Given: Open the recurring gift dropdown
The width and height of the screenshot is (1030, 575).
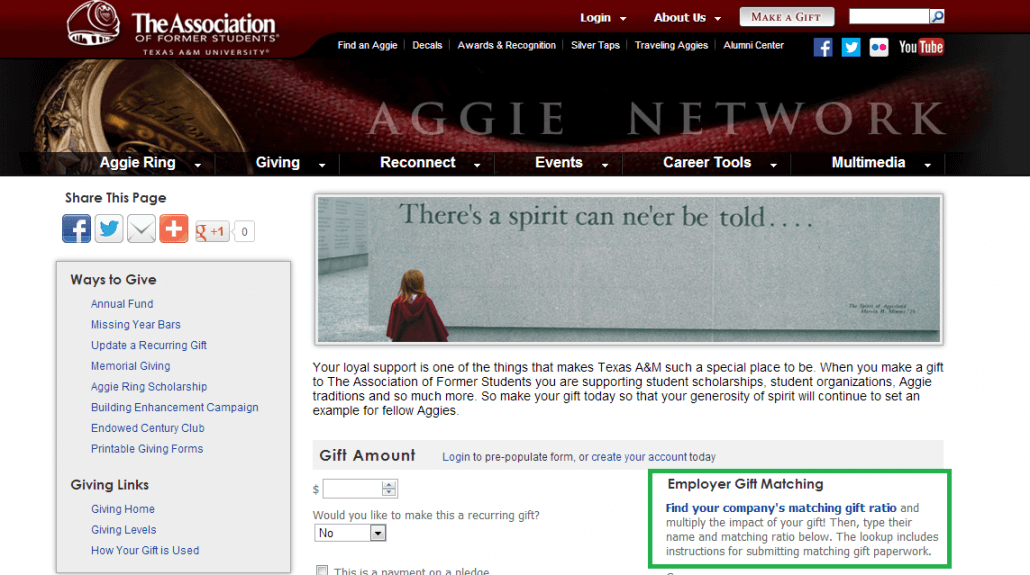Looking at the screenshot, I should click(350, 534).
